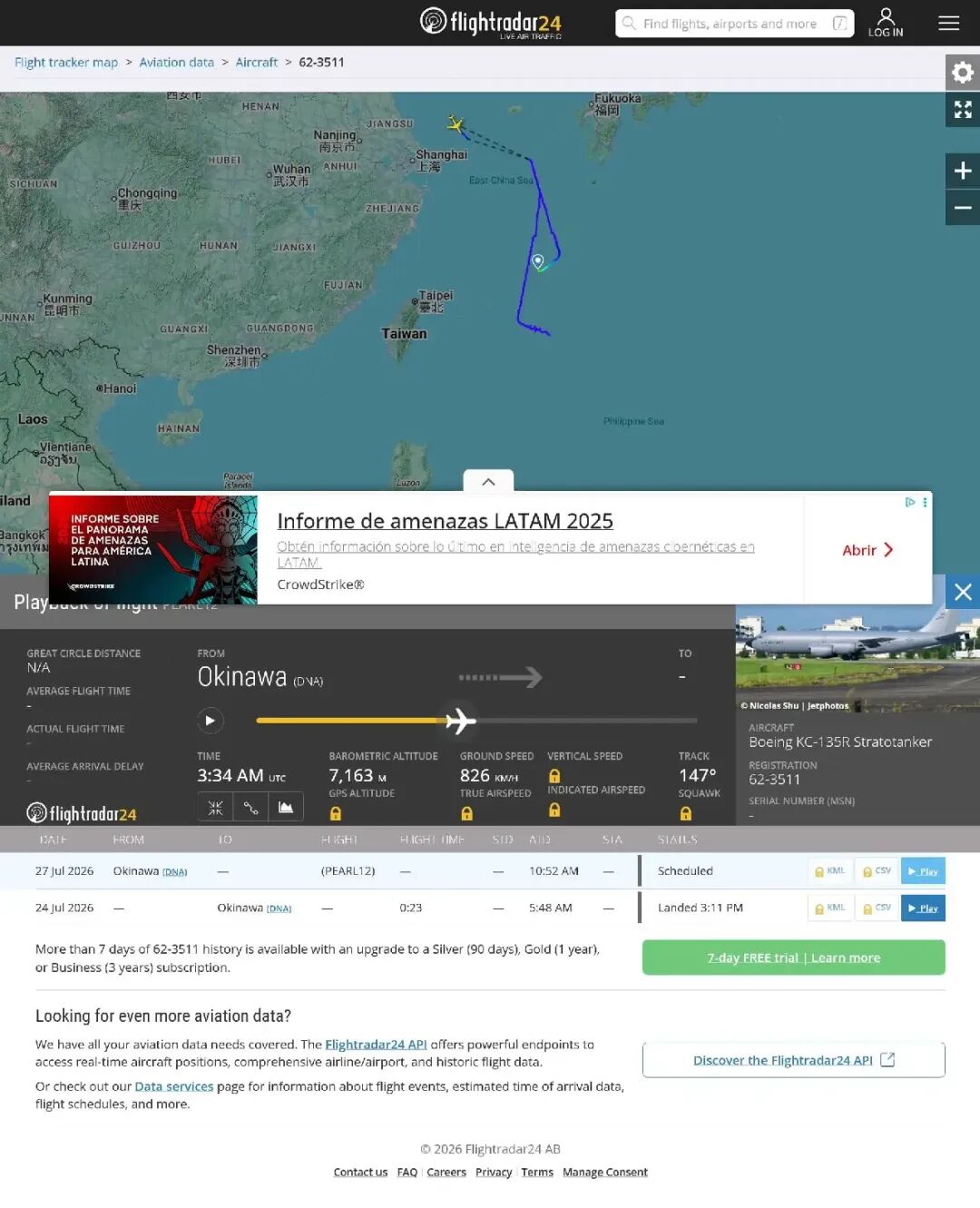Open the LOG IN account icon
Screen dimensions: 980x1208
pyautogui.click(x=886, y=23)
